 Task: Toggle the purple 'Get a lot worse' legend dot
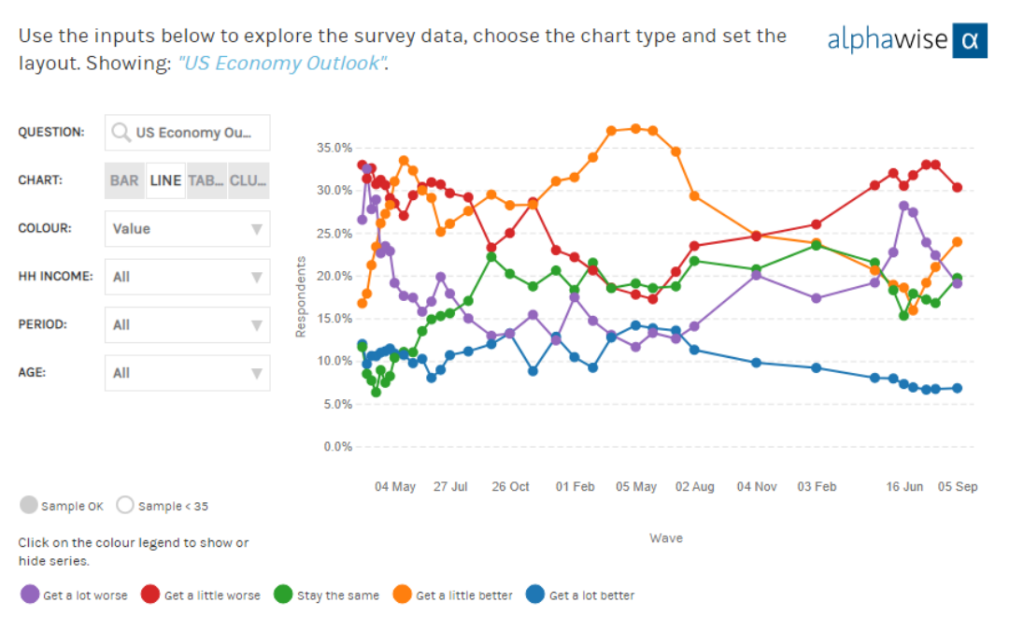tap(30, 595)
